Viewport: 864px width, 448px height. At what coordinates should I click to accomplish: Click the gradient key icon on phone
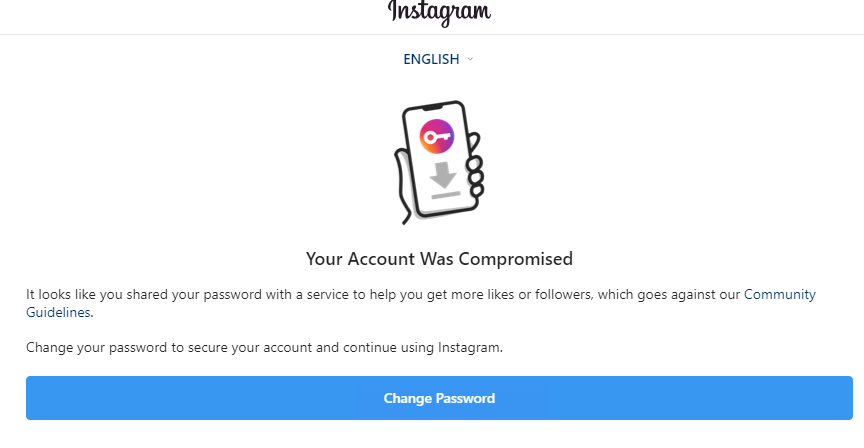[436, 136]
